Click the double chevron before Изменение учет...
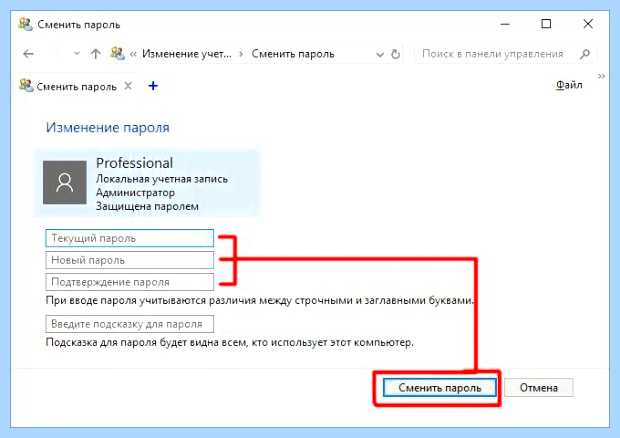The height and width of the screenshot is (438, 620). pos(133,54)
